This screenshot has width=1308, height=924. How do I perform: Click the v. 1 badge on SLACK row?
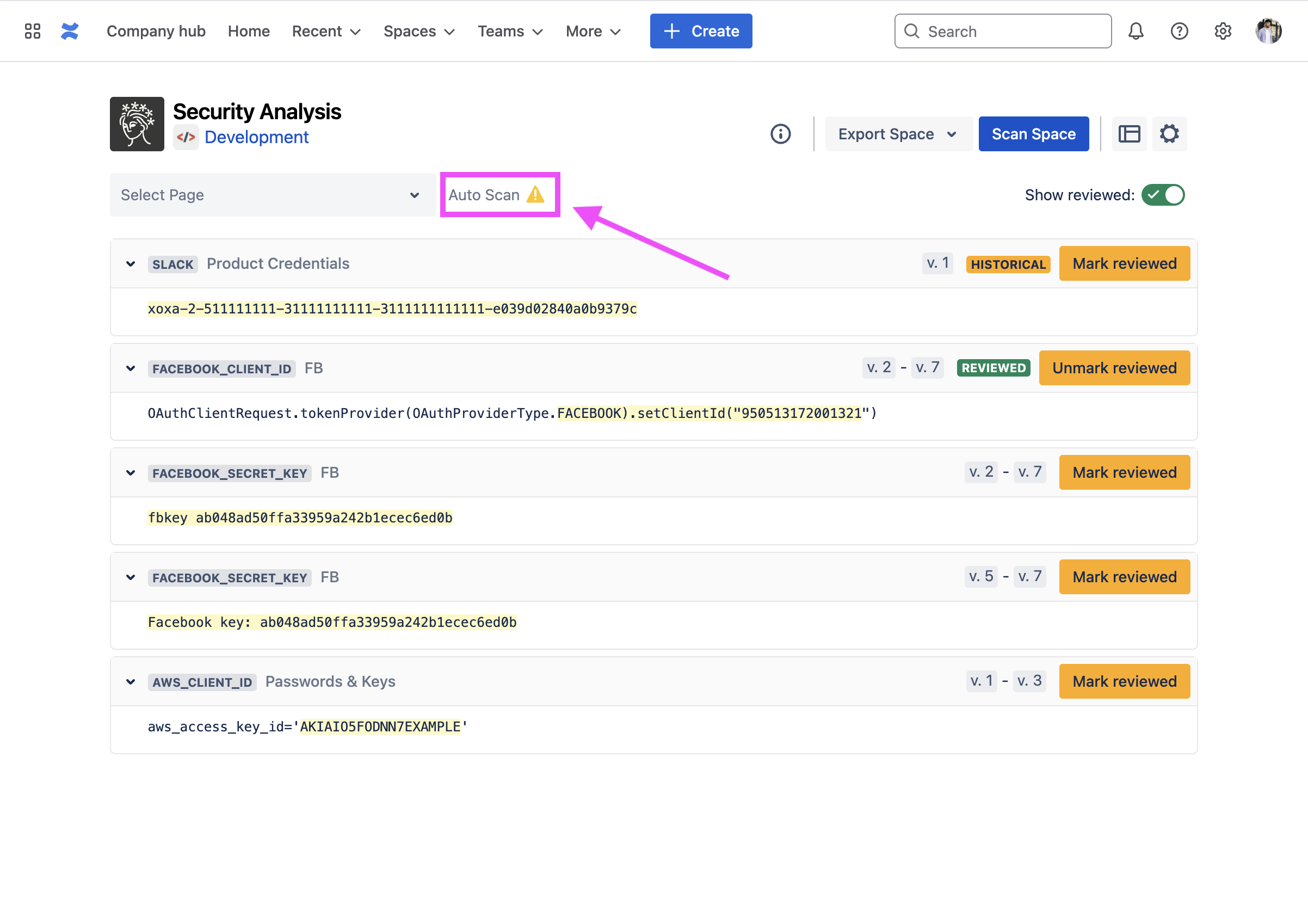(x=937, y=263)
